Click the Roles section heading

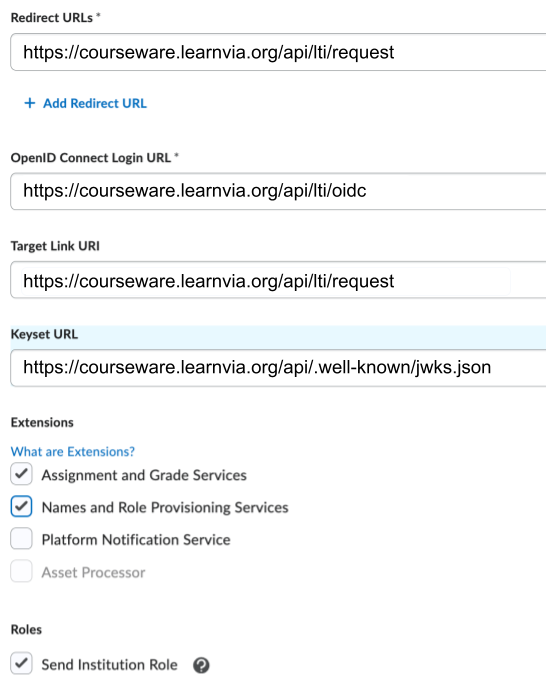click(x=26, y=629)
